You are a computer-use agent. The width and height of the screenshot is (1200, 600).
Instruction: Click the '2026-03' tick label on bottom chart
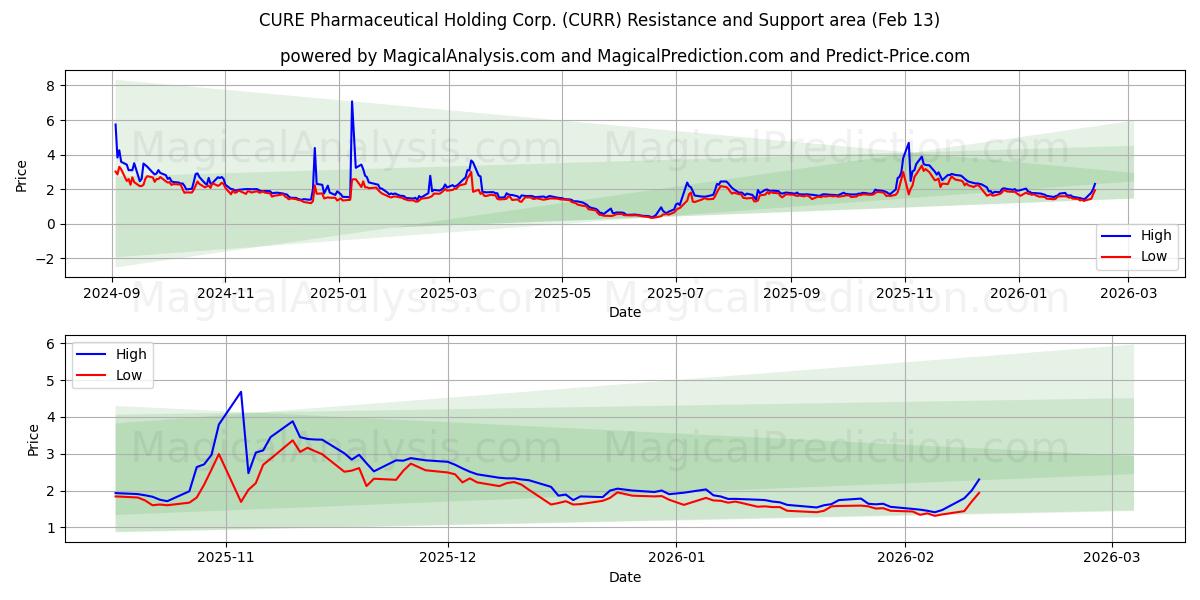click(1112, 558)
